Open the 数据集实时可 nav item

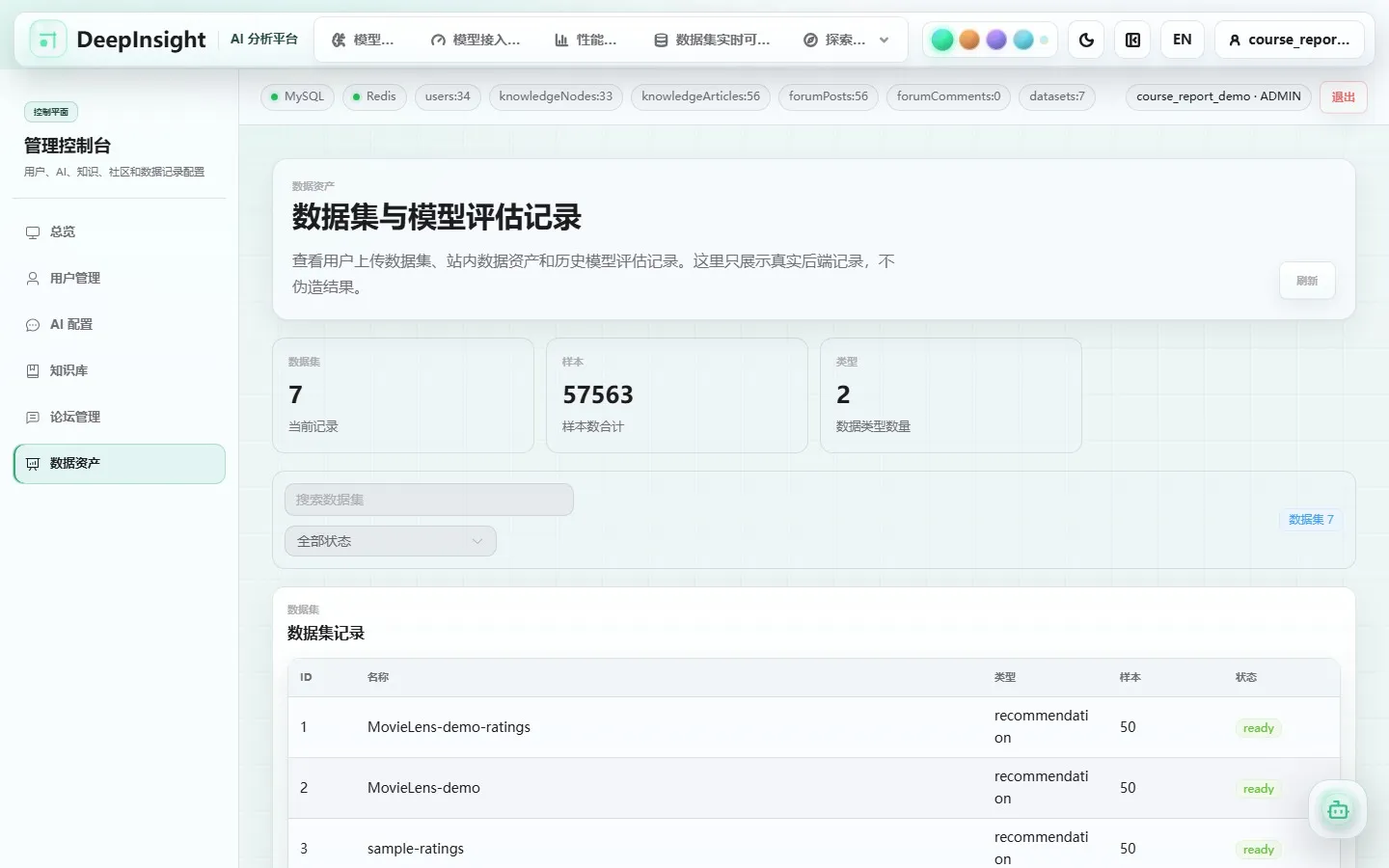(x=713, y=40)
